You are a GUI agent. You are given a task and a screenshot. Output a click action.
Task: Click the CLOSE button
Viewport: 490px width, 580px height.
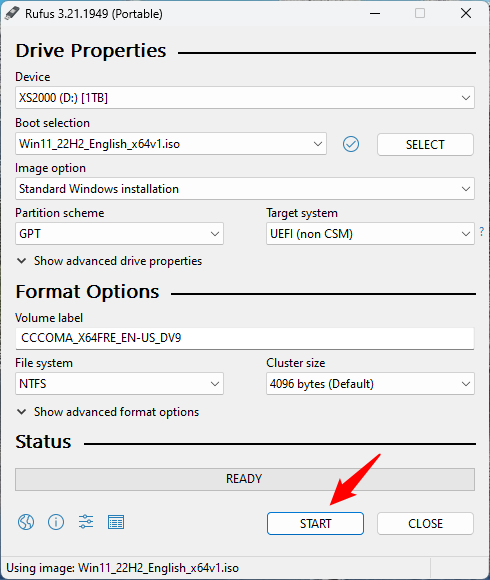pyautogui.click(x=425, y=523)
